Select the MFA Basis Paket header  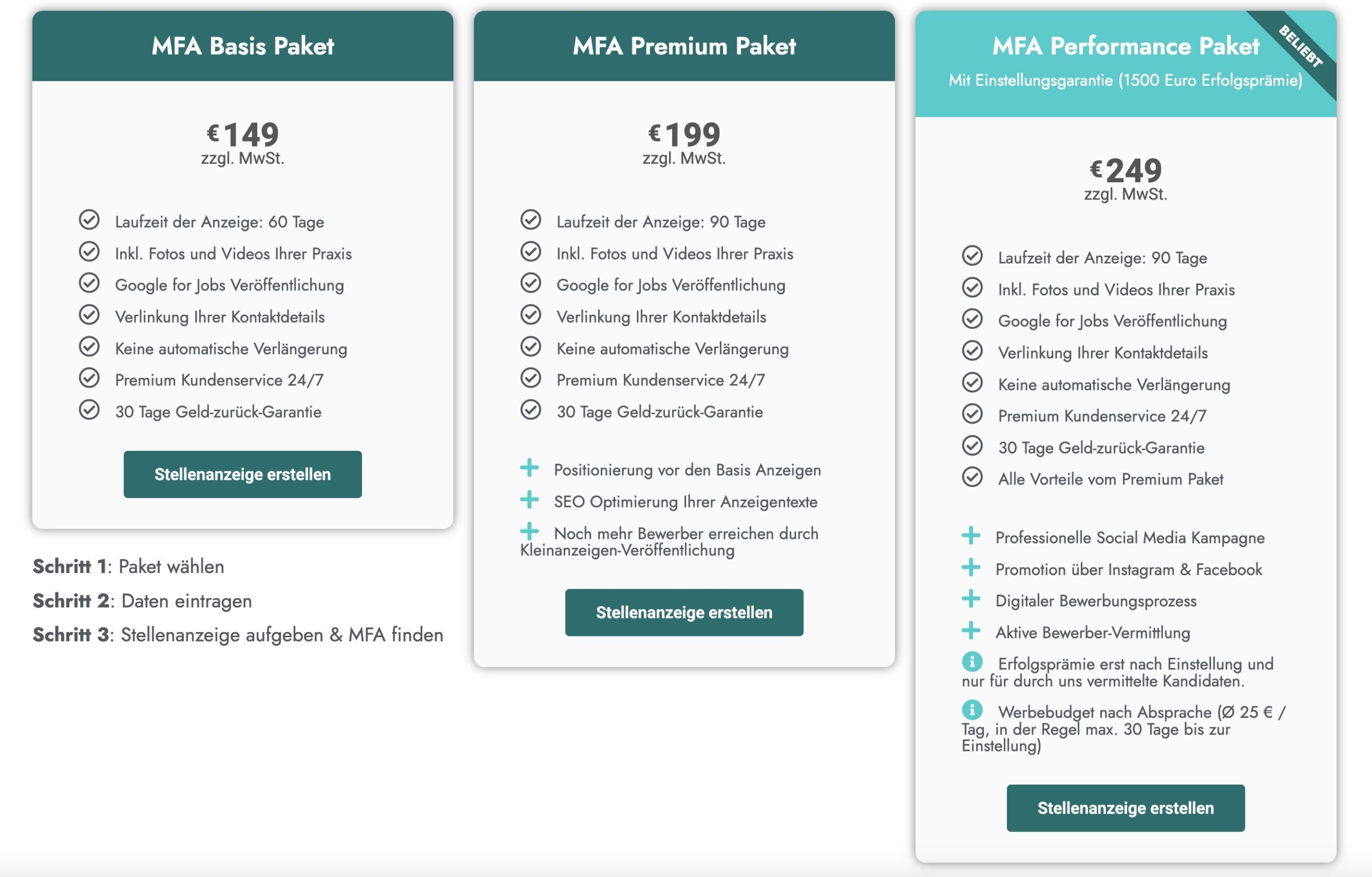pos(243,46)
